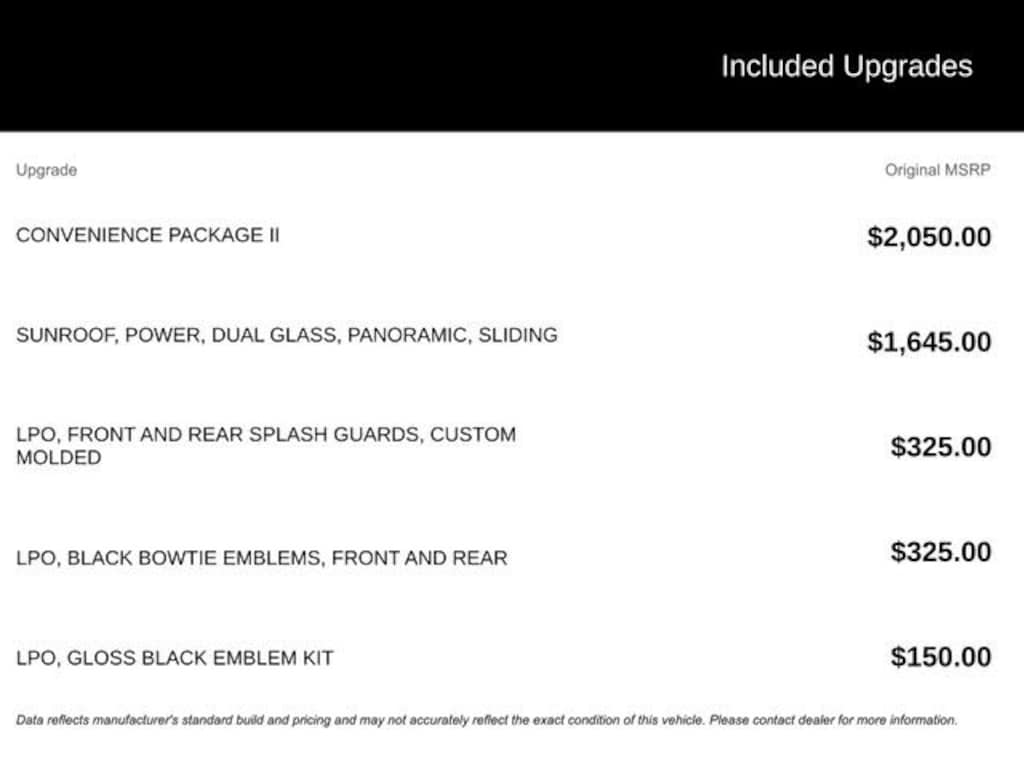Click the "Upgrade" column header
Screen dimensions: 1024x768
pyautogui.click(x=46, y=170)
